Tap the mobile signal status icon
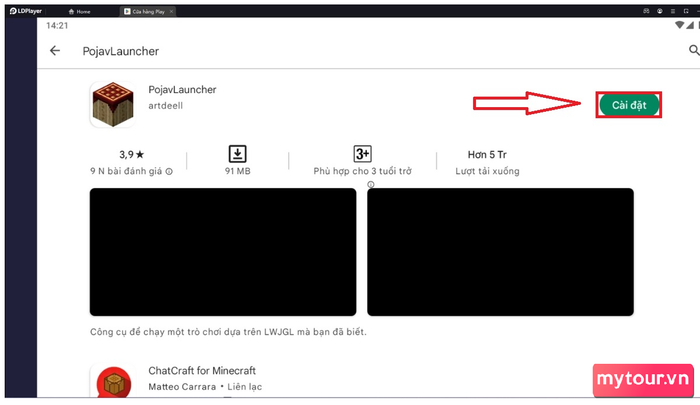The height and width of the screenshot is (405, 700). point(690,25)
